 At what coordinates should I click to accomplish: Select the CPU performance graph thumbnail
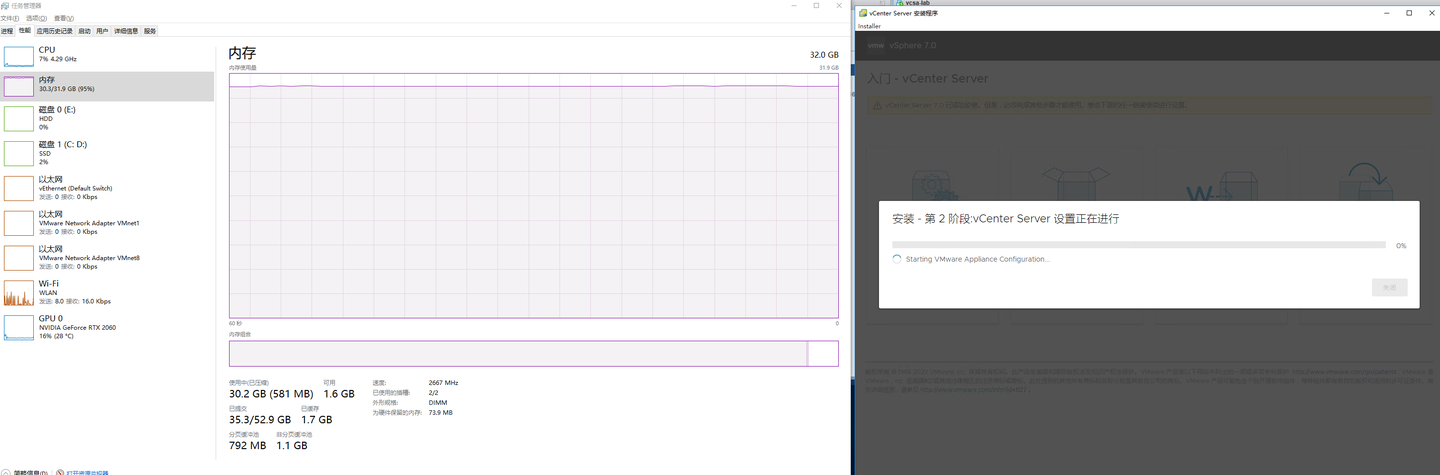[19, 55]
